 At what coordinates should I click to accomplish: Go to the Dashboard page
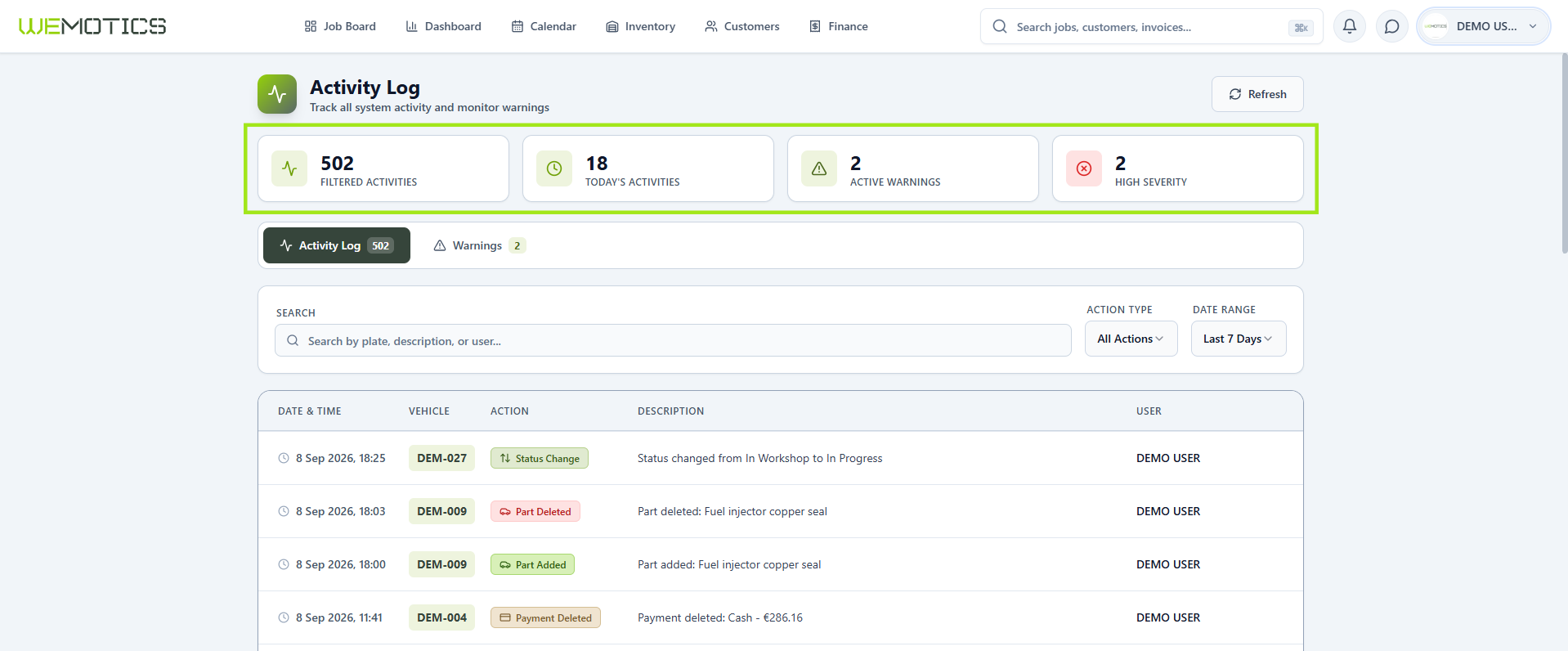[x=444, y=26]
